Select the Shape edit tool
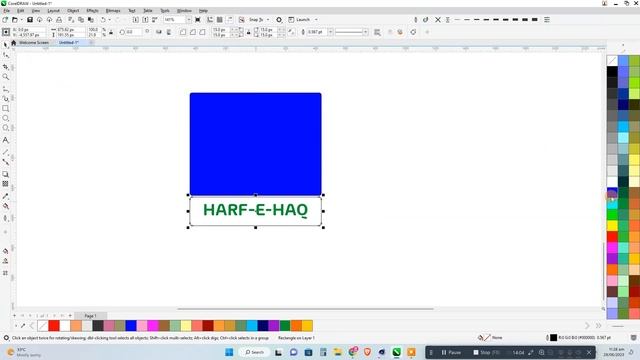 point(6,55)
